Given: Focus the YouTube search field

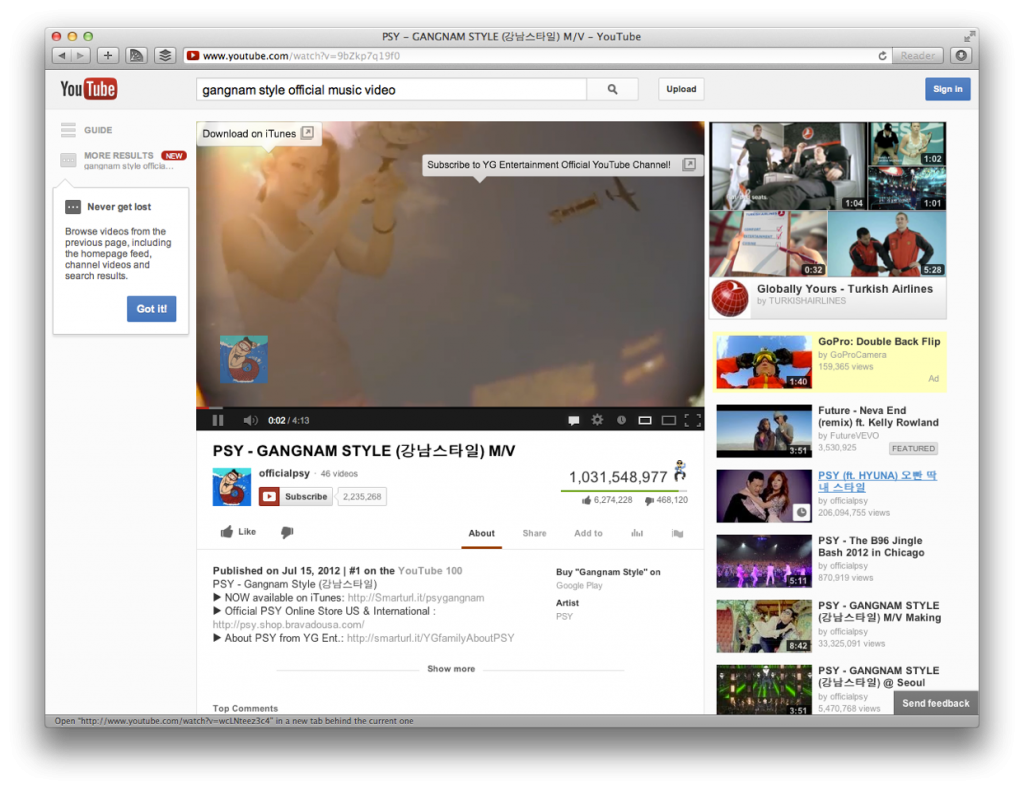Looking at the screenshot, I should [x=391, y=89].
